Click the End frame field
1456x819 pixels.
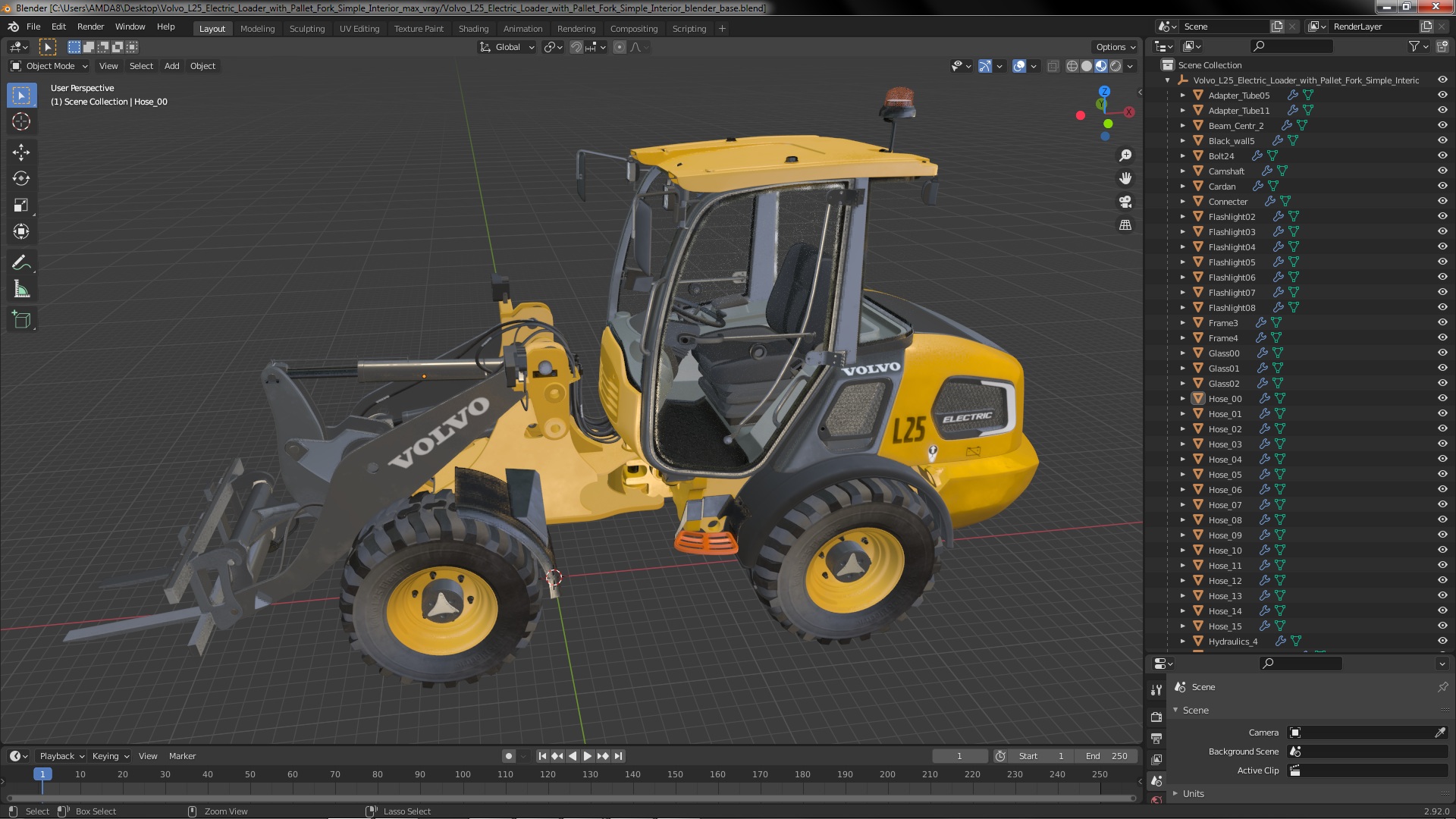[x=1106, y=756]
